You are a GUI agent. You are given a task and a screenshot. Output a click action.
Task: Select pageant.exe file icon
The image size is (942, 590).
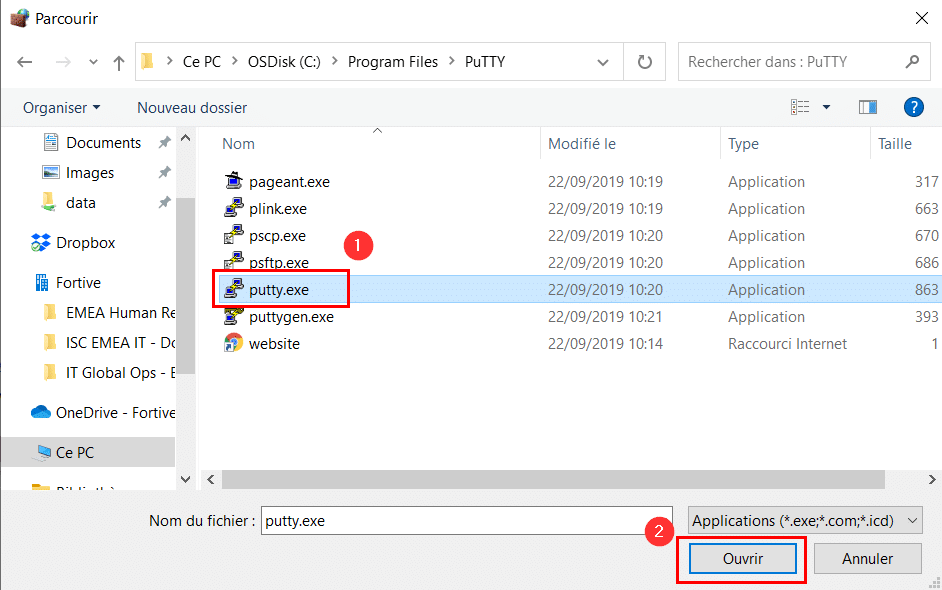pos(234,181)
